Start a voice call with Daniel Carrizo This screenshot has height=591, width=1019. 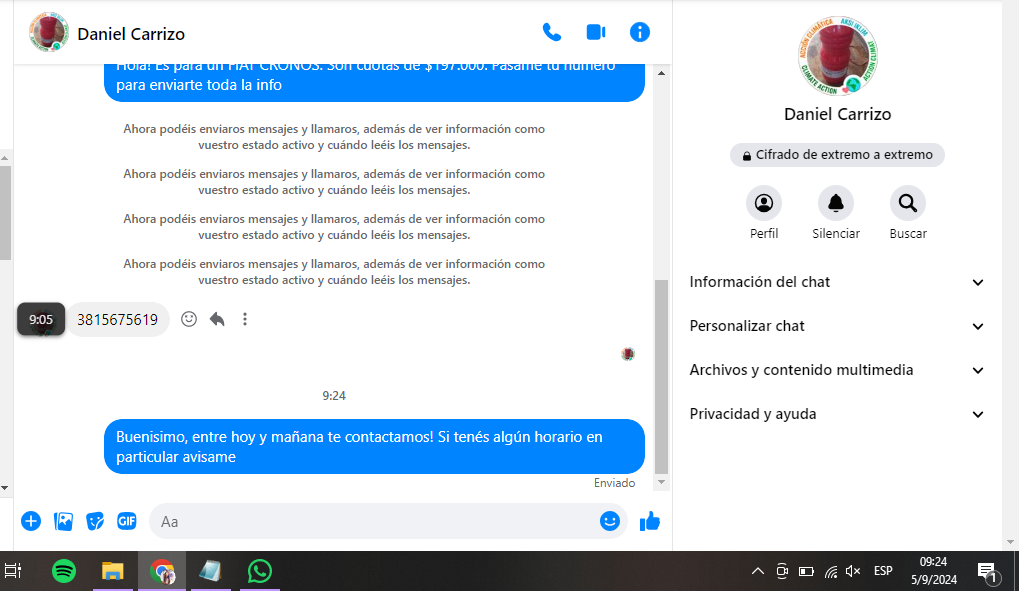coord(551,32)
